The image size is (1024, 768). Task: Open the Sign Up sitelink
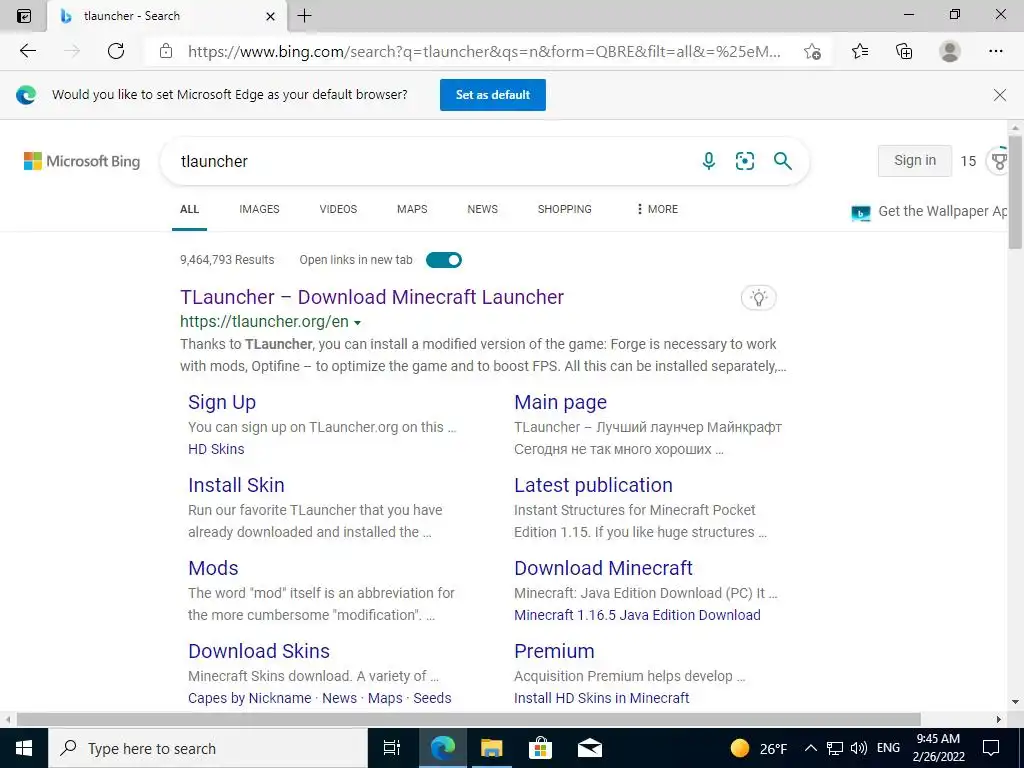pos(222,402)
